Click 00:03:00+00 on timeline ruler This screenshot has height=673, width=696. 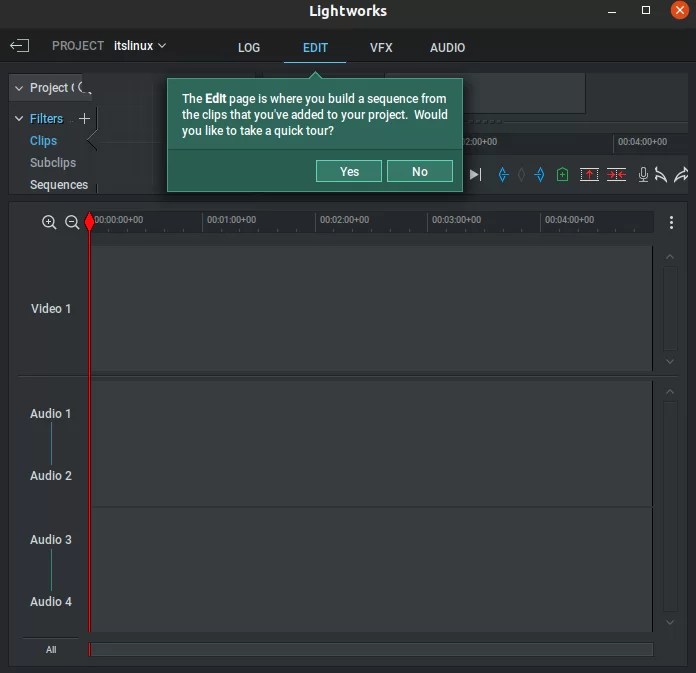[456, 220]
